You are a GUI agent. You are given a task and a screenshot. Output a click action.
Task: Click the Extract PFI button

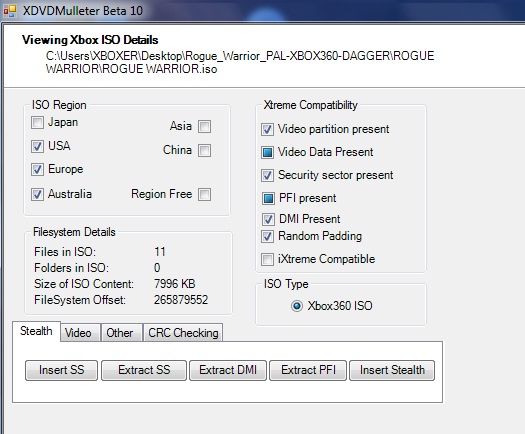pyautogui.click(x=308, y=370)
